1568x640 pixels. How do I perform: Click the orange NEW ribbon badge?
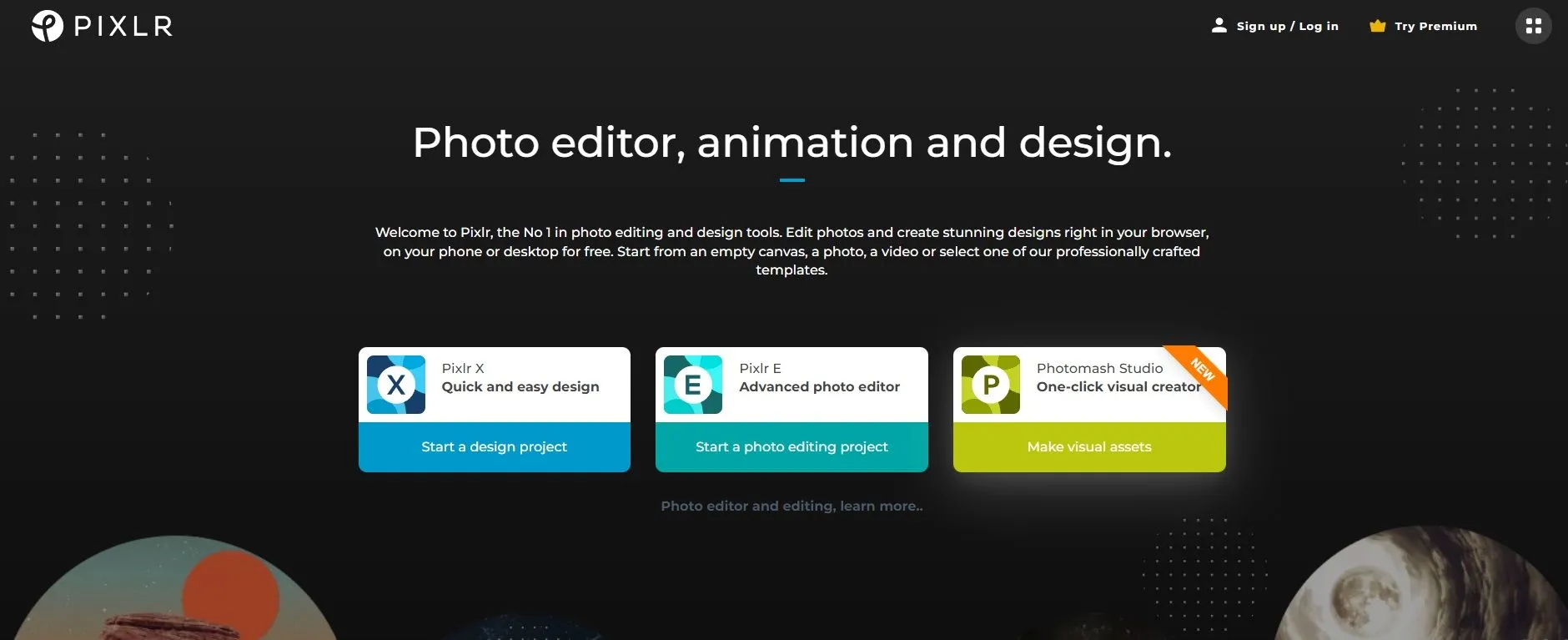pos(1201,370)
